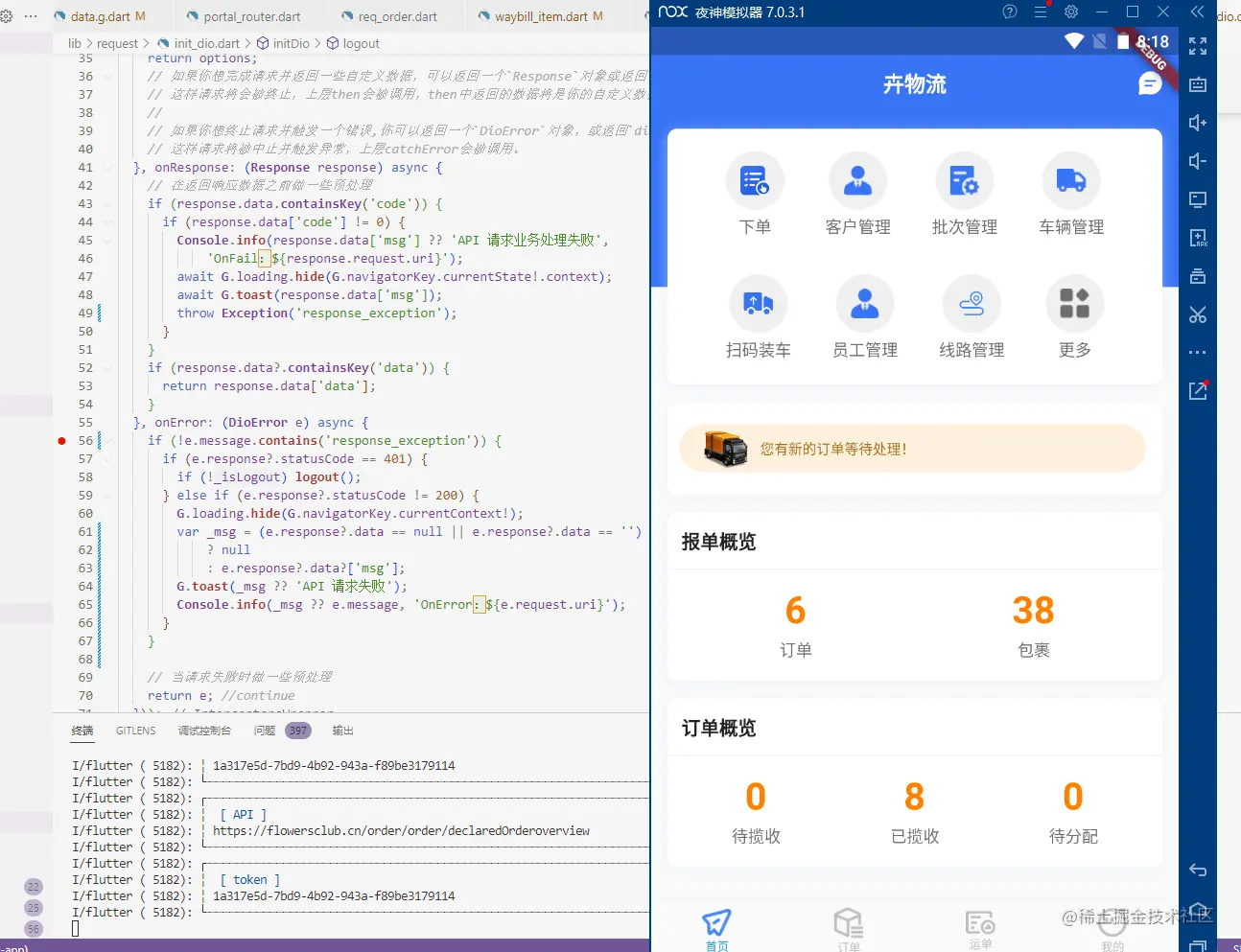Screen dimensions: 1241x952
Task: Open the chat message icon in app header
Action: point(1150,84)
